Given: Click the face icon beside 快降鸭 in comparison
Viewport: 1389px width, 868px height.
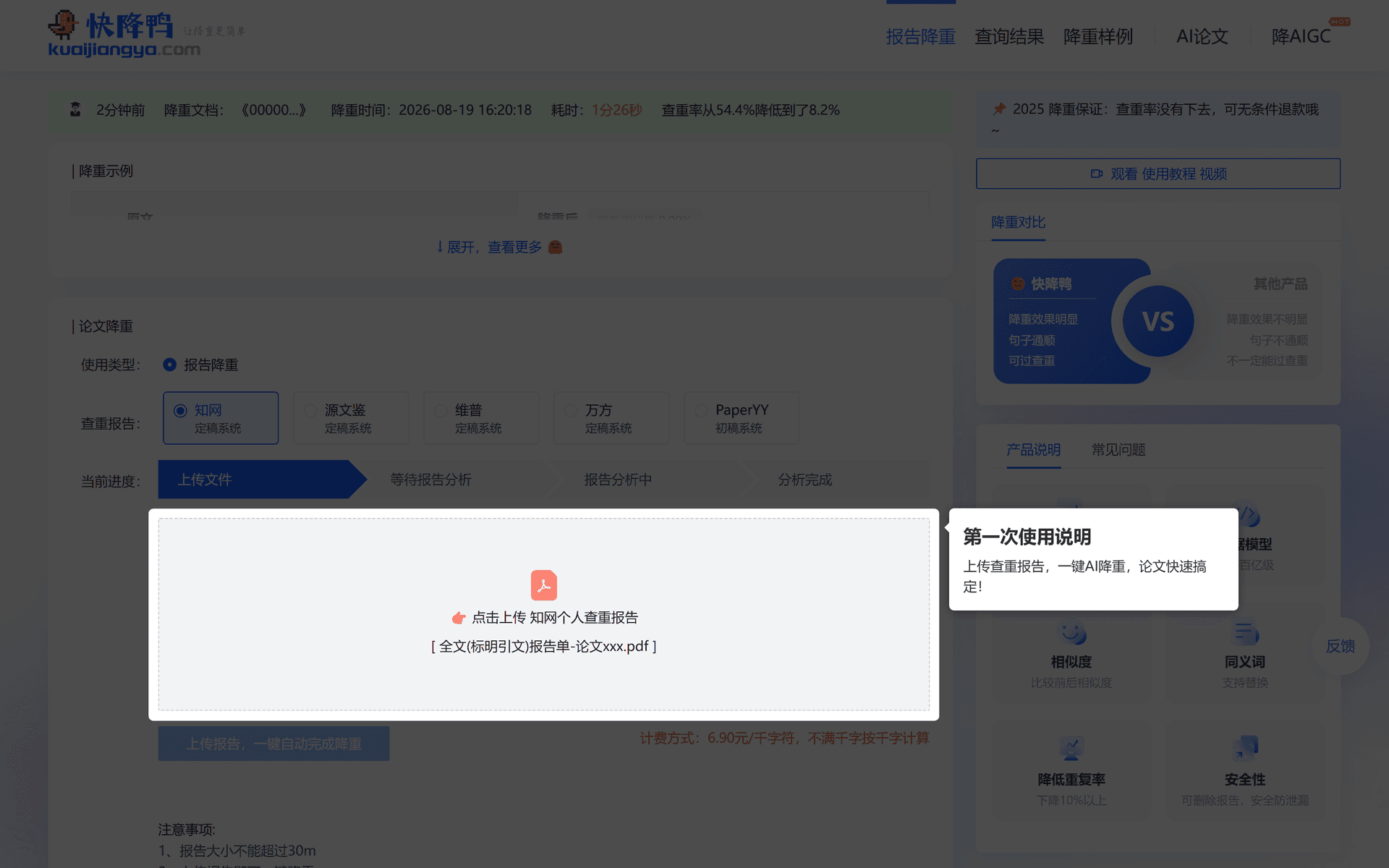Looking at the screenshot, I should click(1018, 284).
